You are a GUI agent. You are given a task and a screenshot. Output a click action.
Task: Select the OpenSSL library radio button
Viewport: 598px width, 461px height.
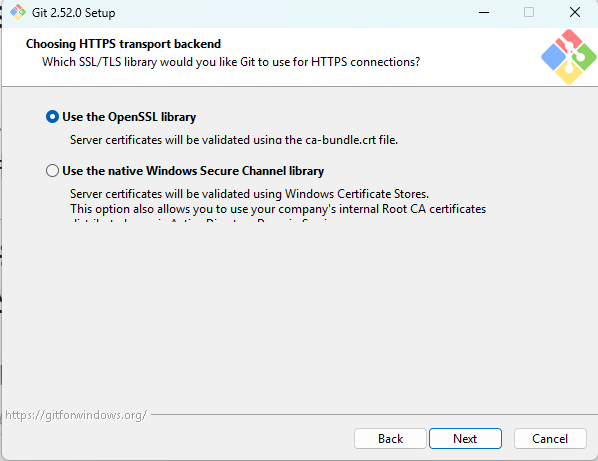coord(52,117)
